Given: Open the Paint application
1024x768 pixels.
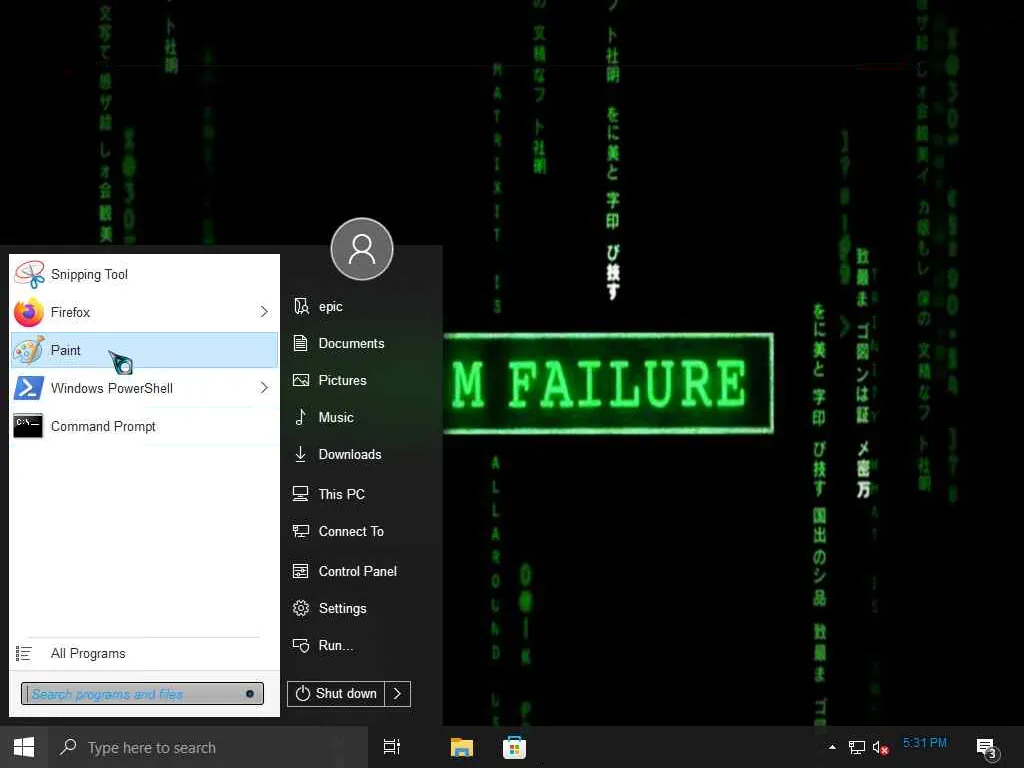Looking at the screenshot, I should click(x=144, y=350).
